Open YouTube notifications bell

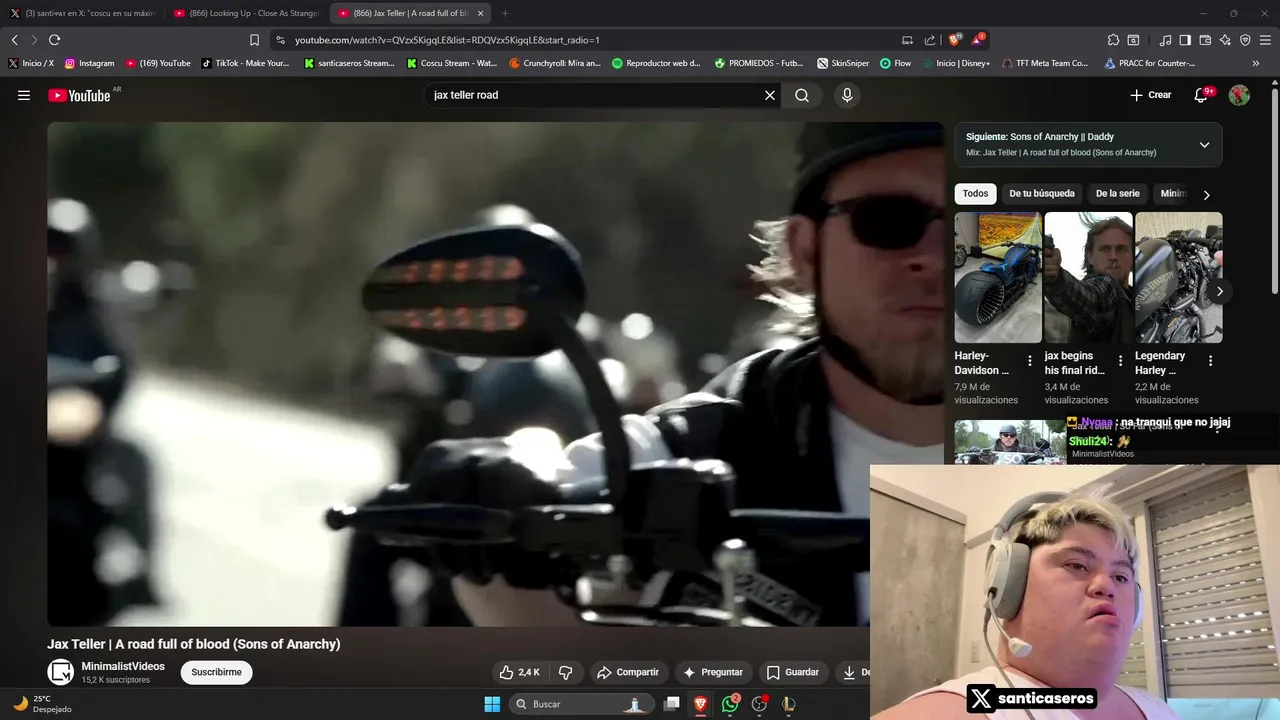point(1201,95)
